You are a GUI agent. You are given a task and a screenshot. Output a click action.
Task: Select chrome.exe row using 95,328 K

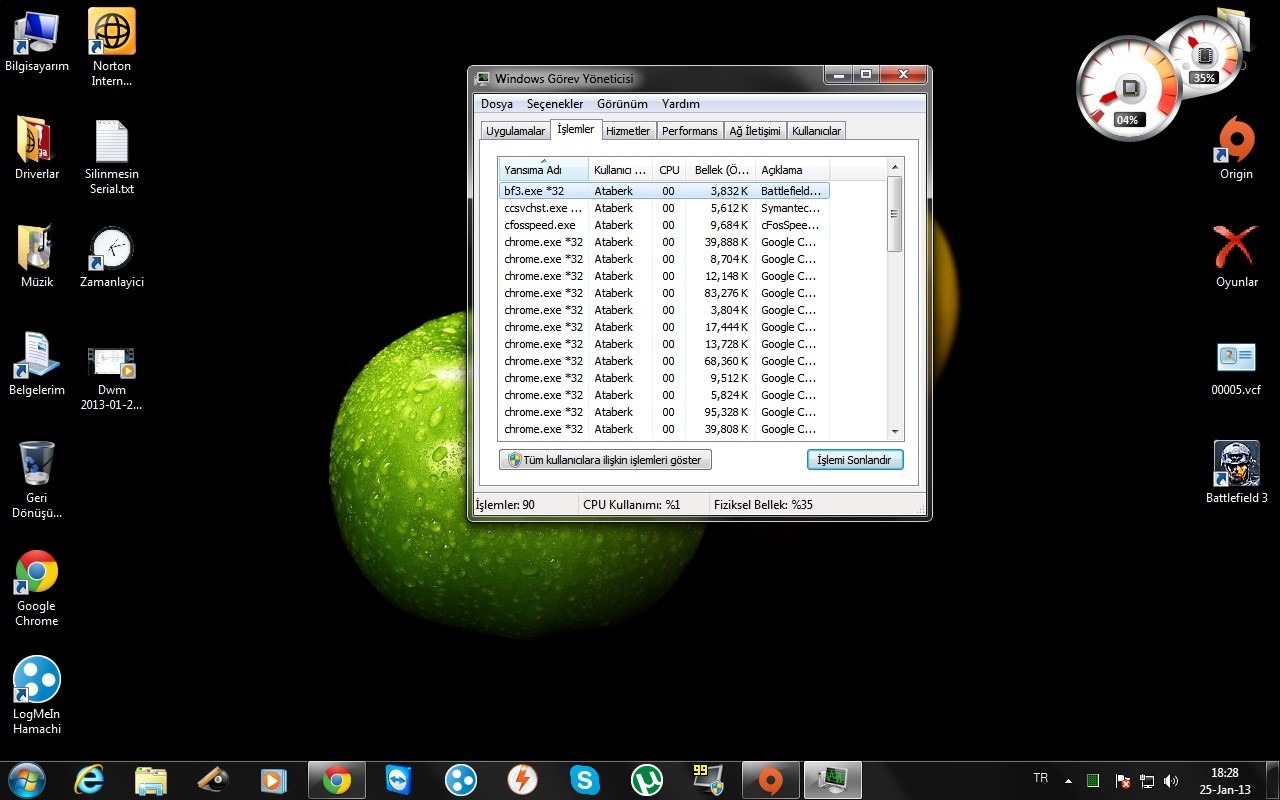[x=664, y=412]
